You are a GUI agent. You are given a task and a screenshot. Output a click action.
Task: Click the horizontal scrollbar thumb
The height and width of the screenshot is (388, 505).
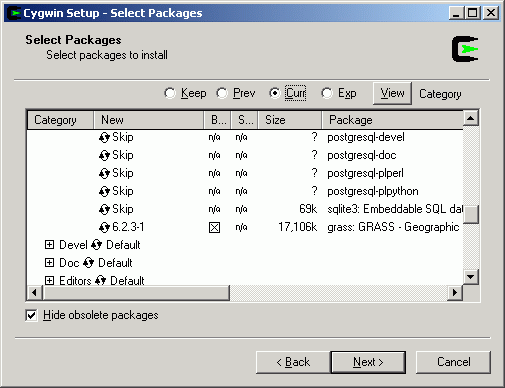coord(136,293)
